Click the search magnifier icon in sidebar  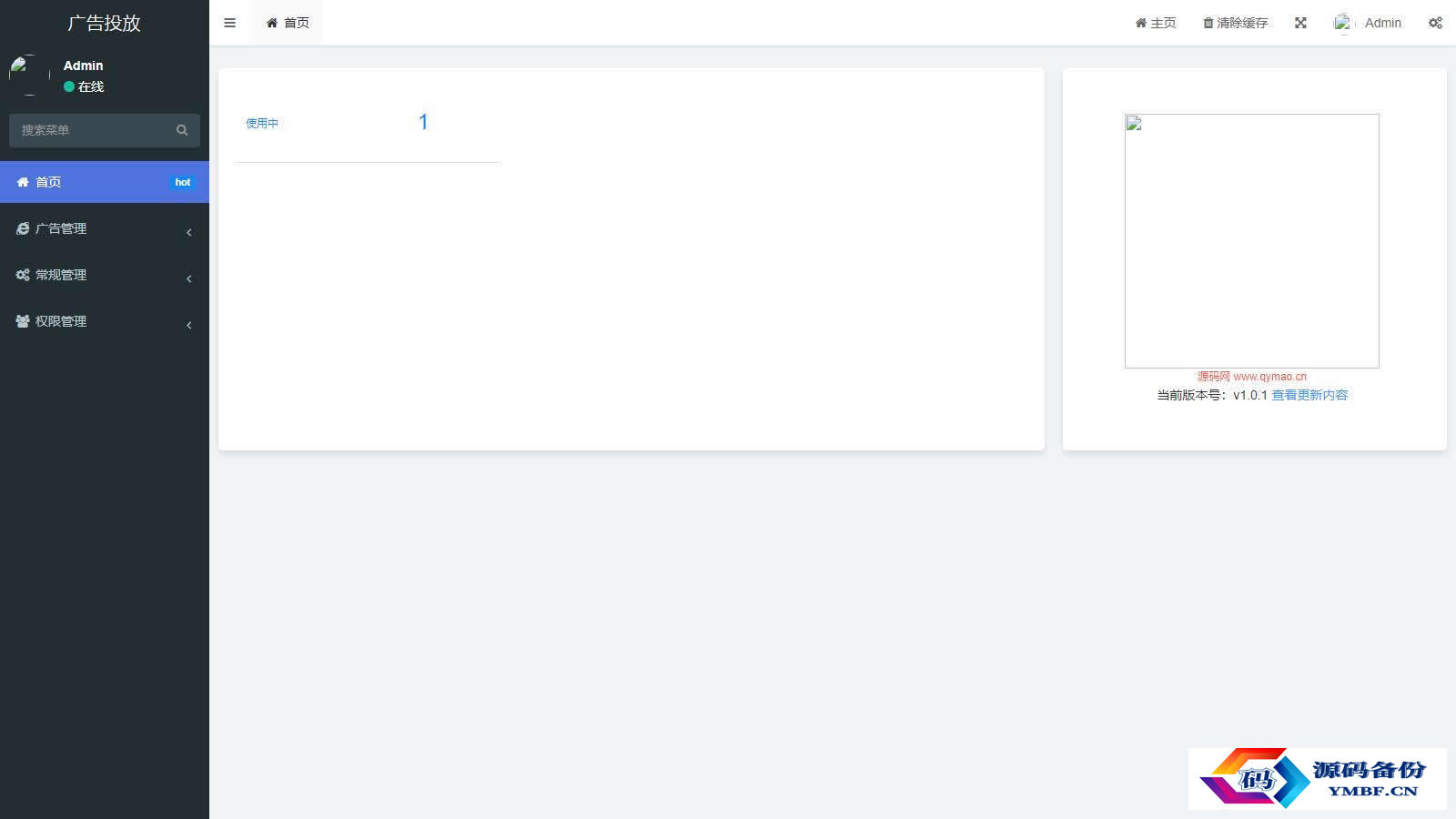(x=182, y=130)
